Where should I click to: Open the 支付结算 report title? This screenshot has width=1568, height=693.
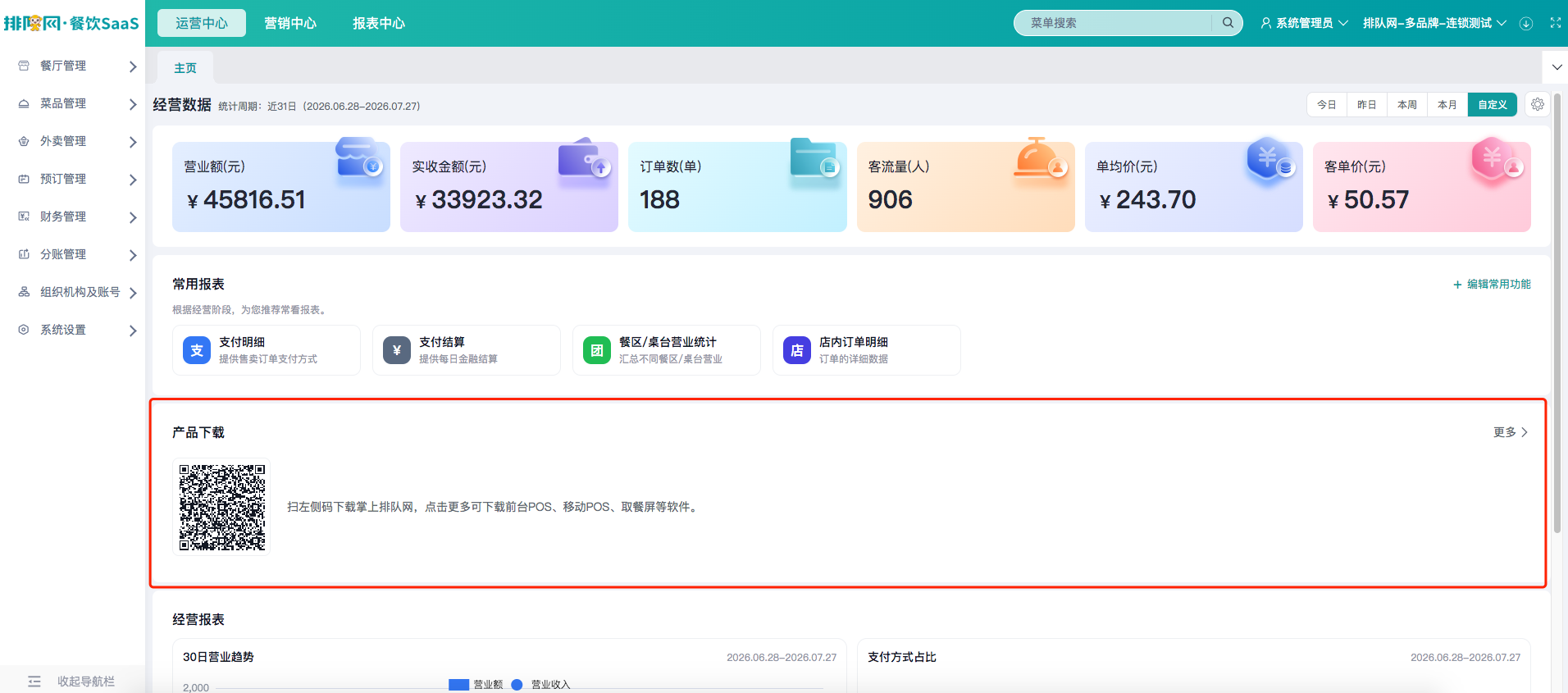coord(442,342)
